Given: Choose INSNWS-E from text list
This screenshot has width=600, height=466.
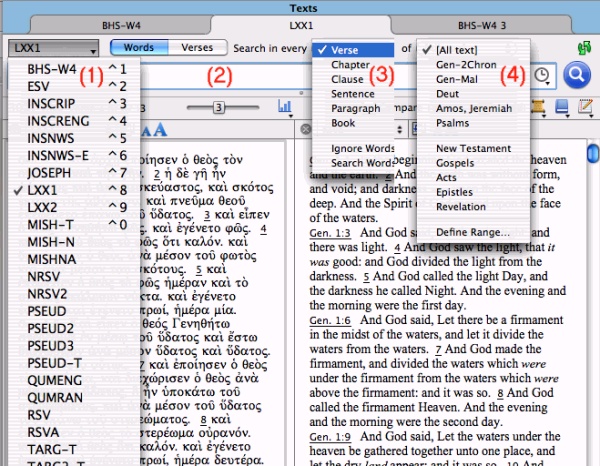Looking at the screenshot, I should coord(74,156).
